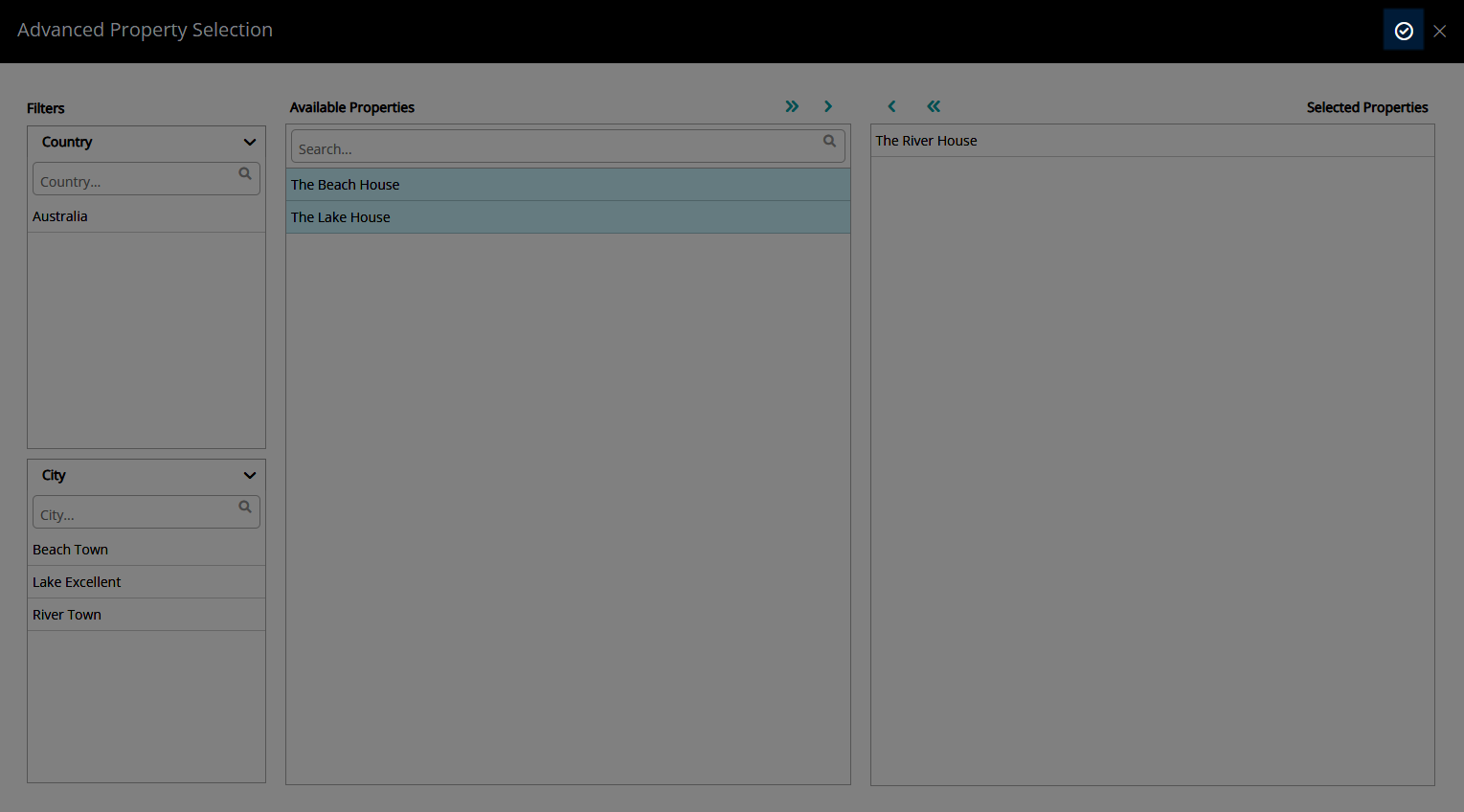Remove all properties from selected list
Screen dimensions: 1464x812
[934, 106]
